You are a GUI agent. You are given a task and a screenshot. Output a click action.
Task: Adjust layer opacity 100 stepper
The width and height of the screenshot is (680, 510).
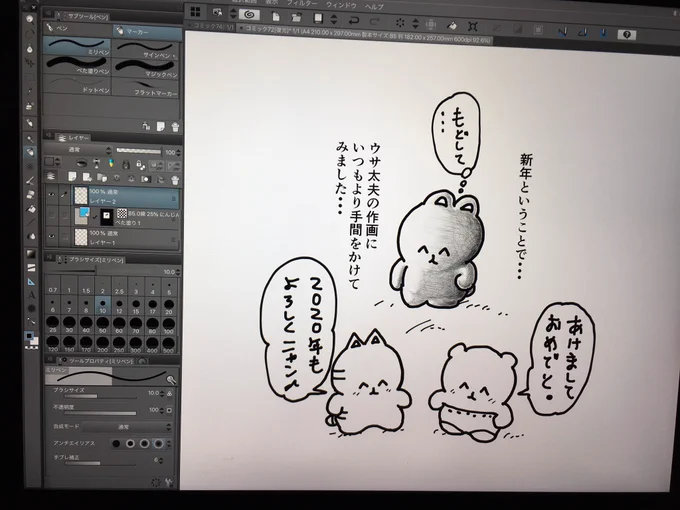tap(178, 153)
